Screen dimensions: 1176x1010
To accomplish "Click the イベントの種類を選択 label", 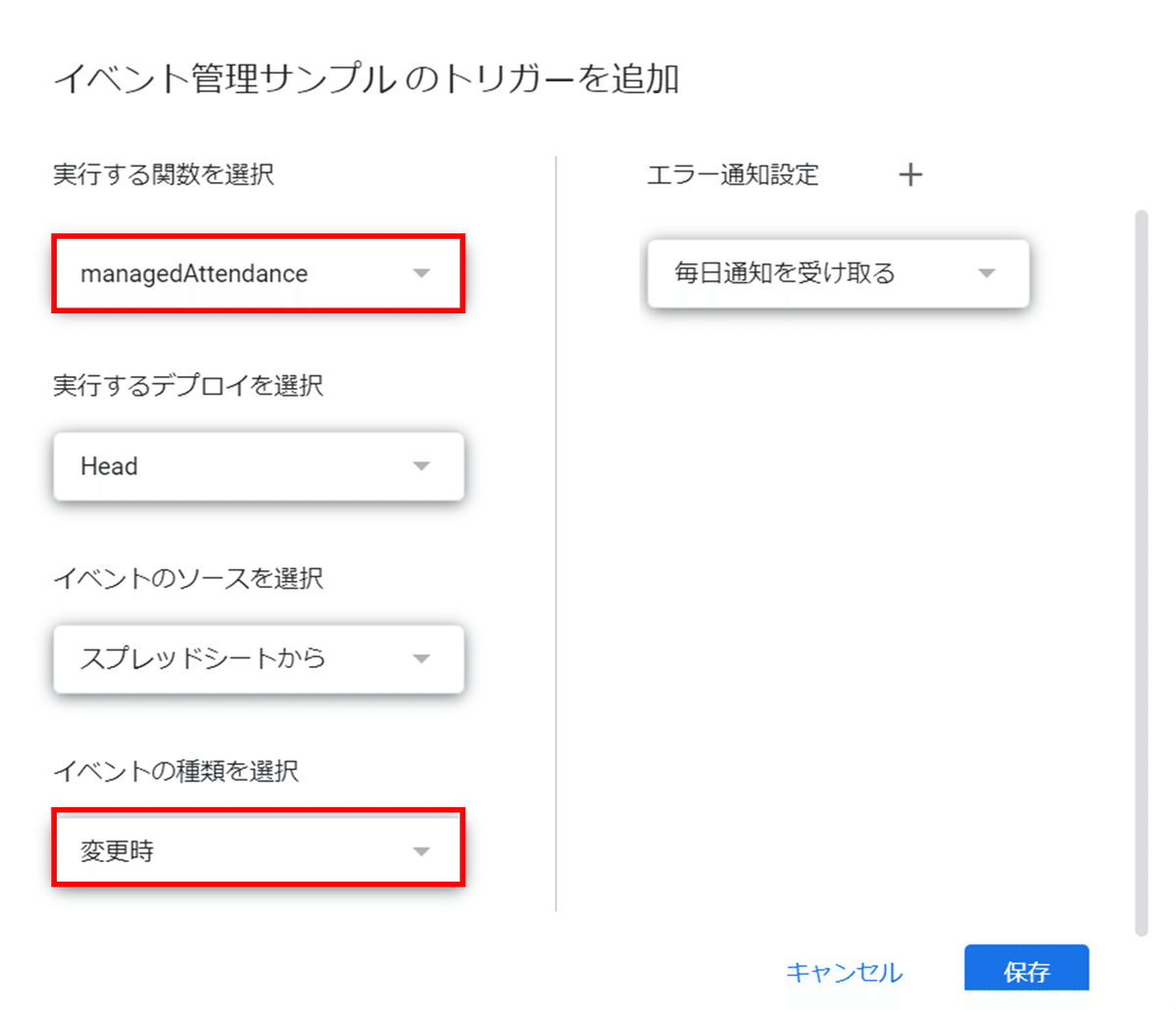I will (175, 771).
